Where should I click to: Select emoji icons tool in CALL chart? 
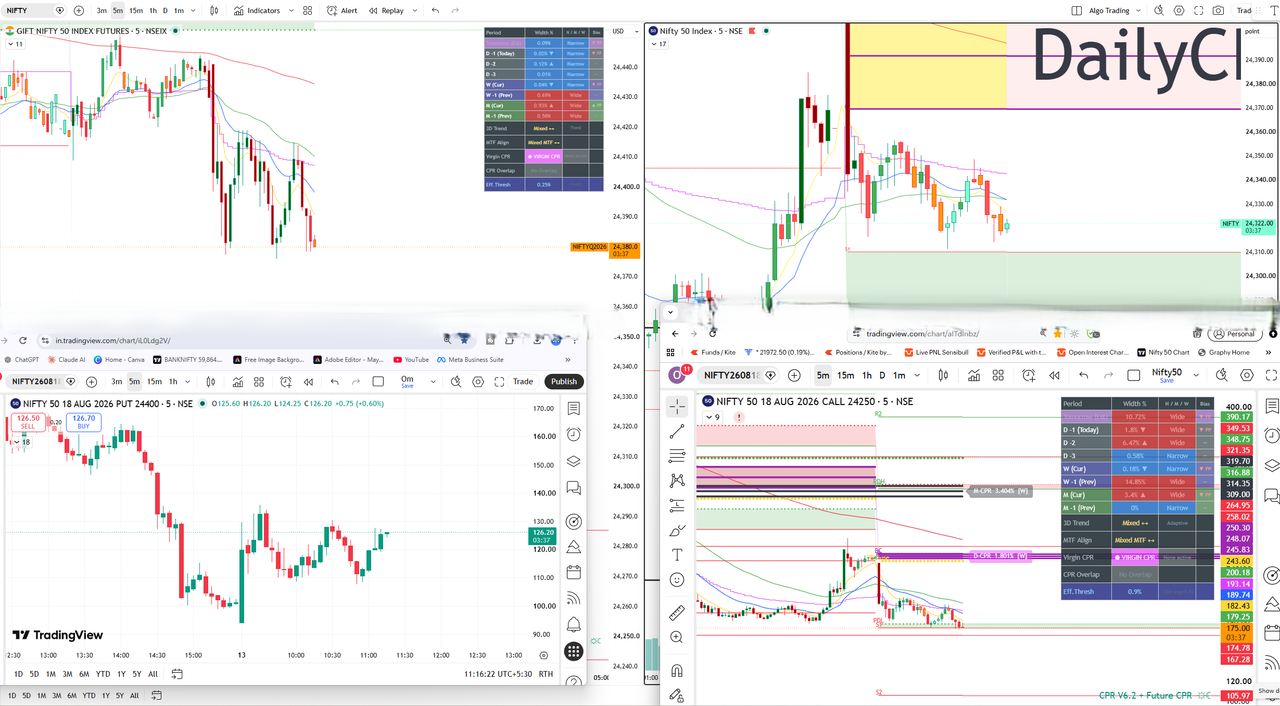click(x=677, y=579)
